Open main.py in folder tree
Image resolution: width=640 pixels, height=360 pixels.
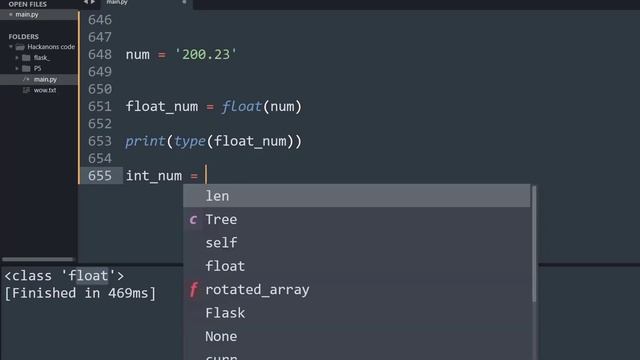[x=45, y=79]
